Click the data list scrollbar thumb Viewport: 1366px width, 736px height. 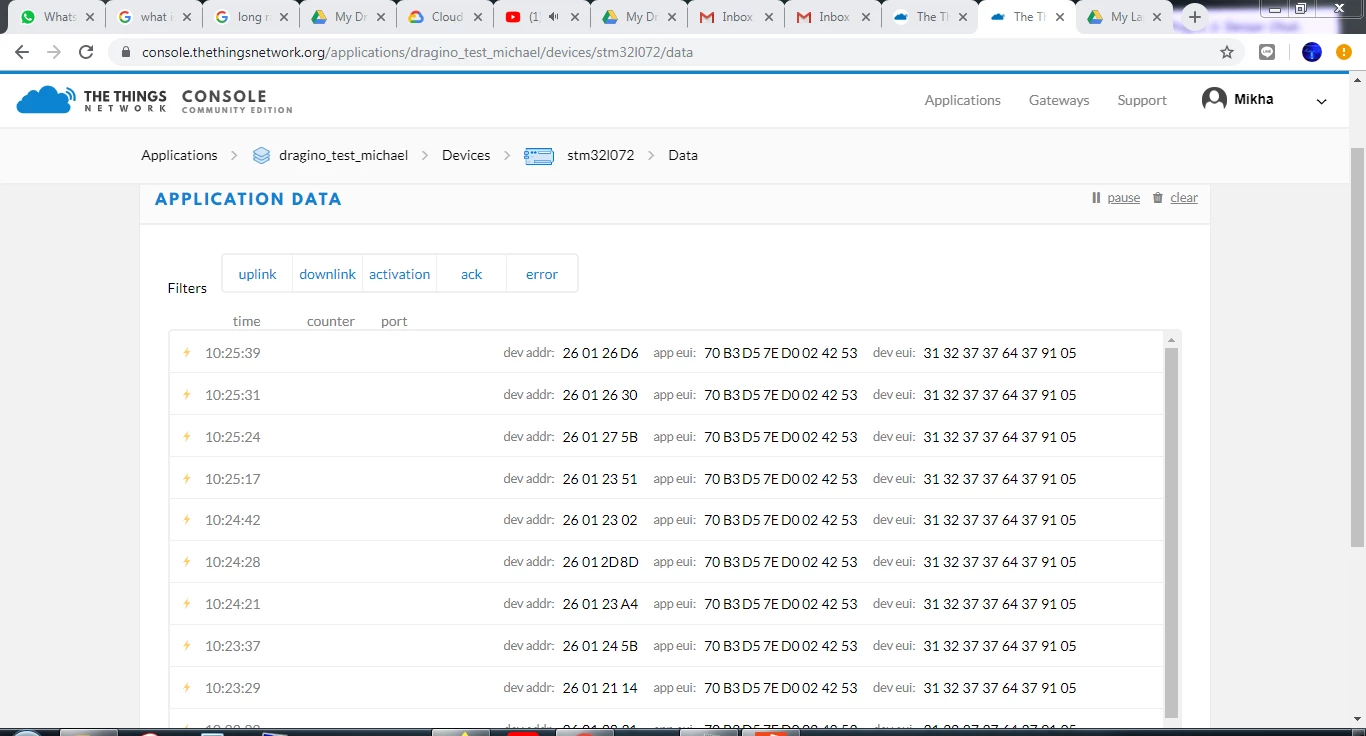tap(1172, 532)
